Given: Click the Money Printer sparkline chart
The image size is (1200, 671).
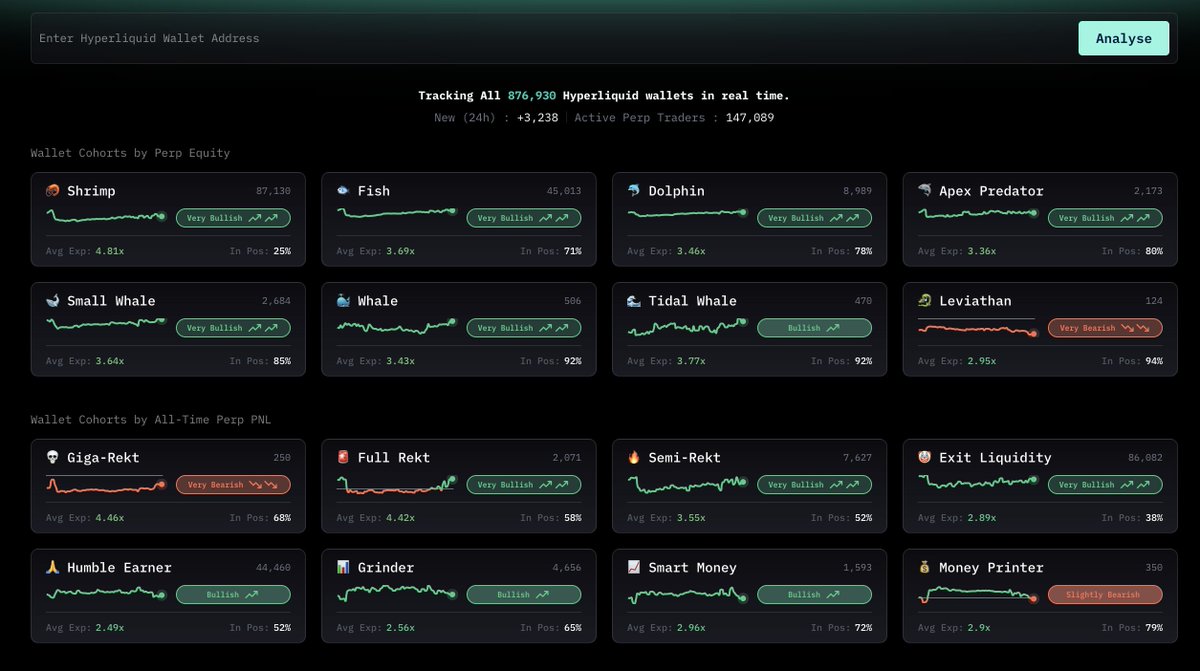Looking at the screenshot, I should click(x=977, y=595).
